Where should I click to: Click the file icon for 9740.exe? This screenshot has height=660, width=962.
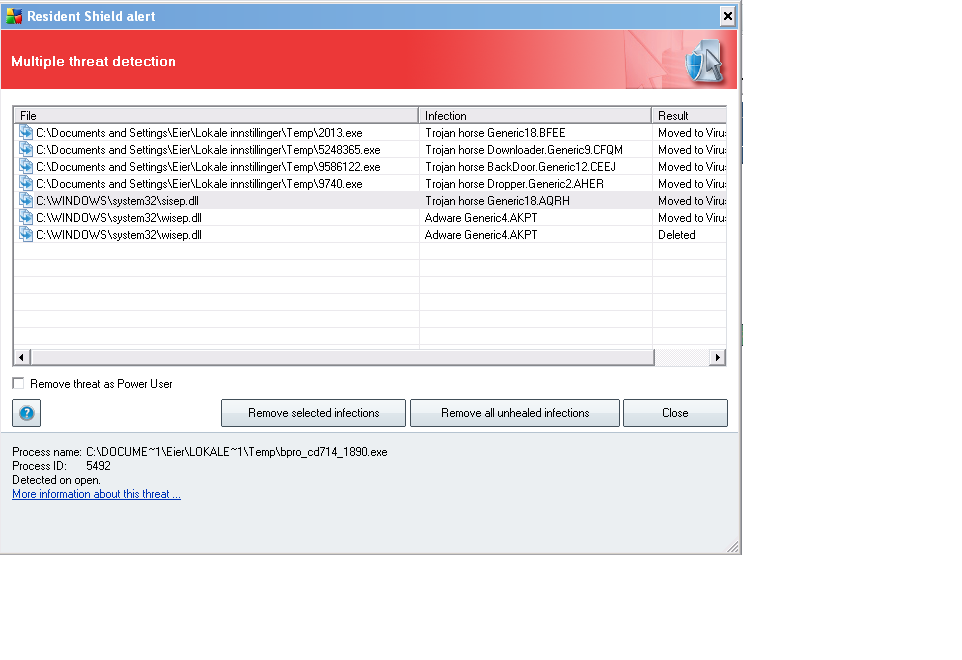pos(26,183)
